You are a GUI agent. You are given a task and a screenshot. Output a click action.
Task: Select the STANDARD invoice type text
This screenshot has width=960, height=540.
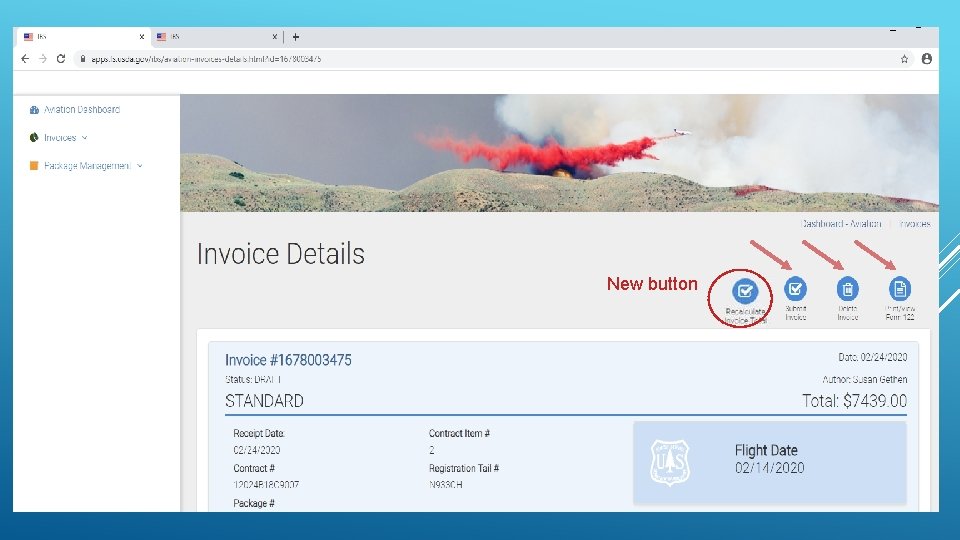click(x=264, y=401)
